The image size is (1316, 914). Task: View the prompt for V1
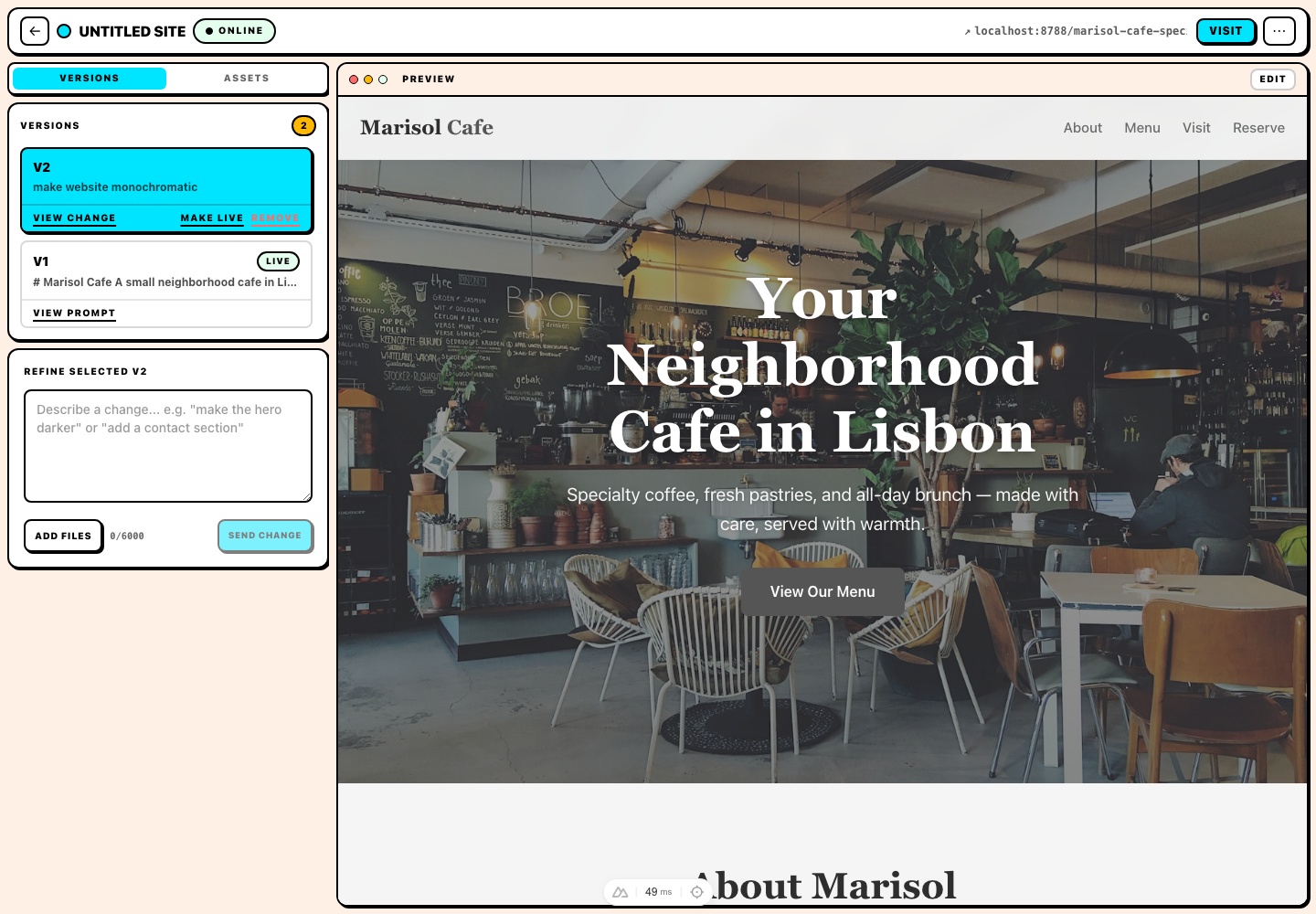coord(75,314)
